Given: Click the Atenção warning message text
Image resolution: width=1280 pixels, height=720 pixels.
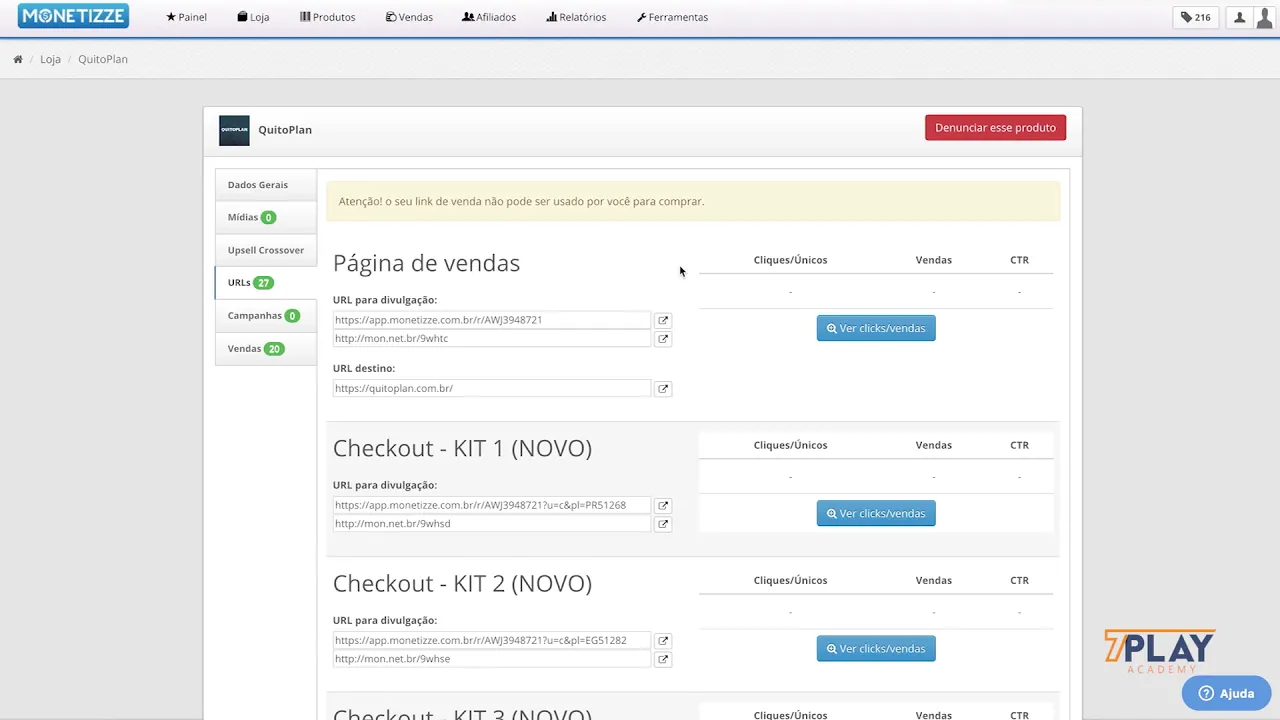Looking at the screenshot, I should click(521, 201).
